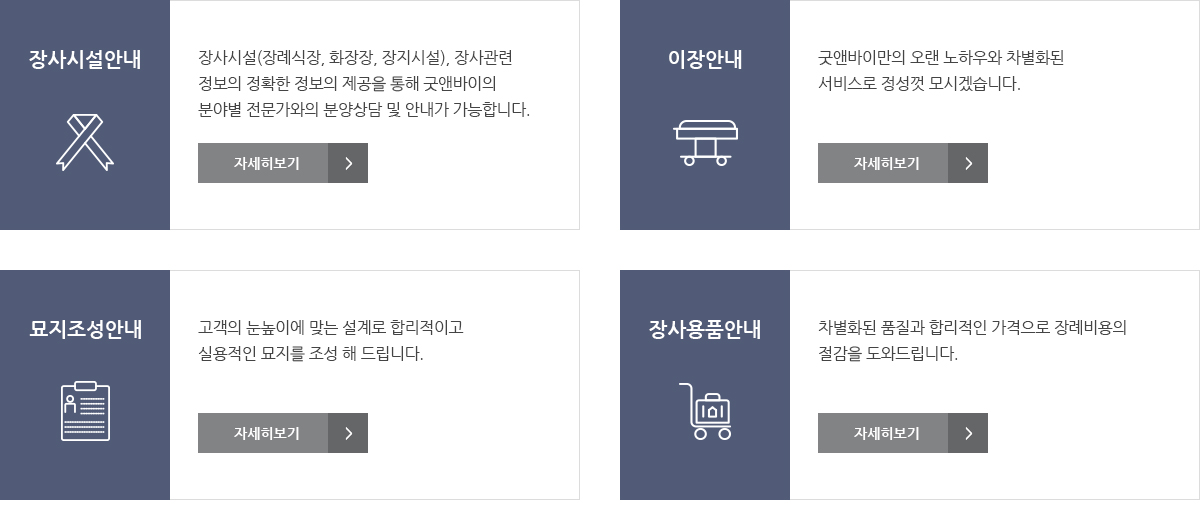This screenshot has height=505, width=1200.
Task: Click the shopping cart icon under 장사용품안내
Action: click(705, 411)
